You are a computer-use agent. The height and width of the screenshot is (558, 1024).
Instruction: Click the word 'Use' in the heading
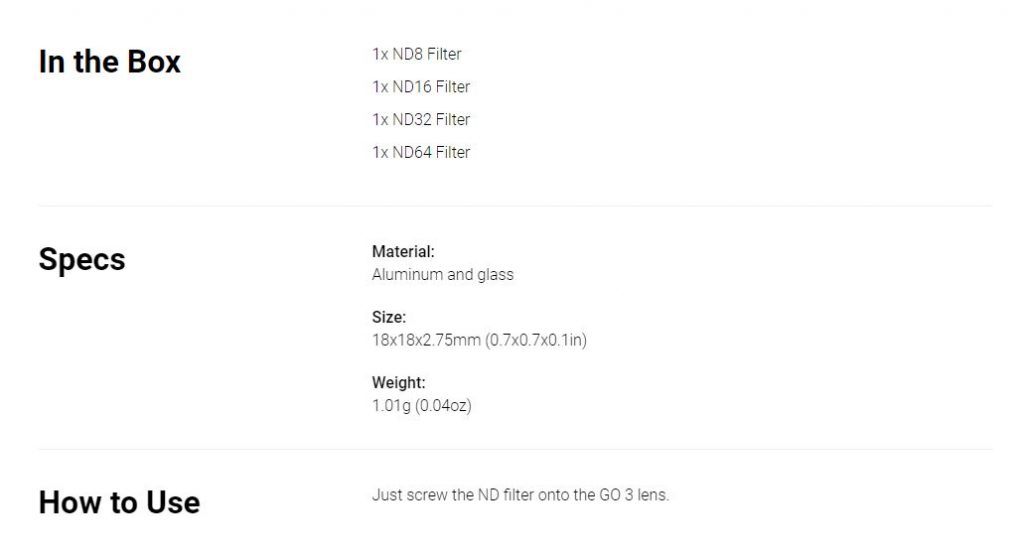click(x=172, y=502)
